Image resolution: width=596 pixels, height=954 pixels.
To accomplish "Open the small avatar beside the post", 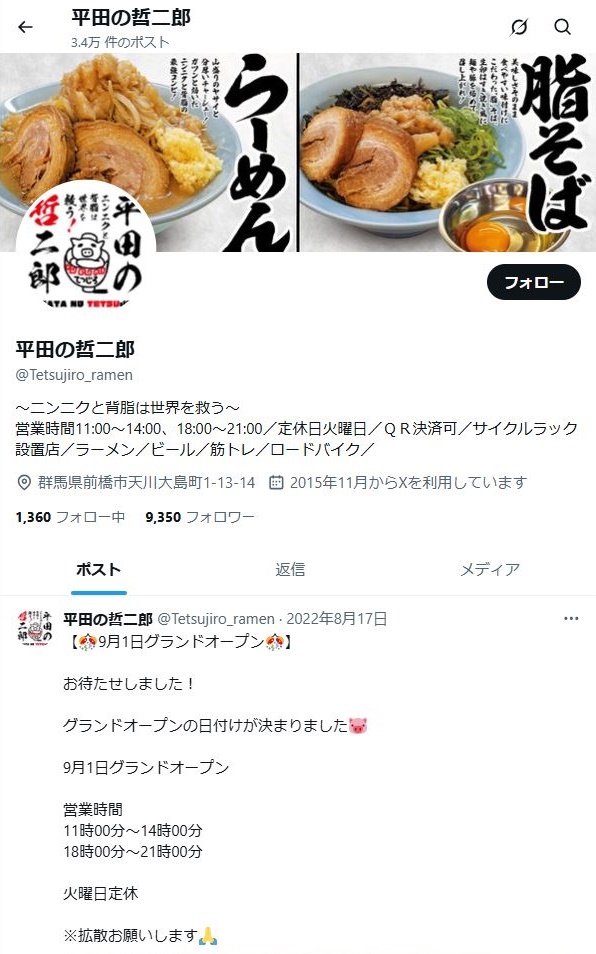I will [x=35, y=627].
